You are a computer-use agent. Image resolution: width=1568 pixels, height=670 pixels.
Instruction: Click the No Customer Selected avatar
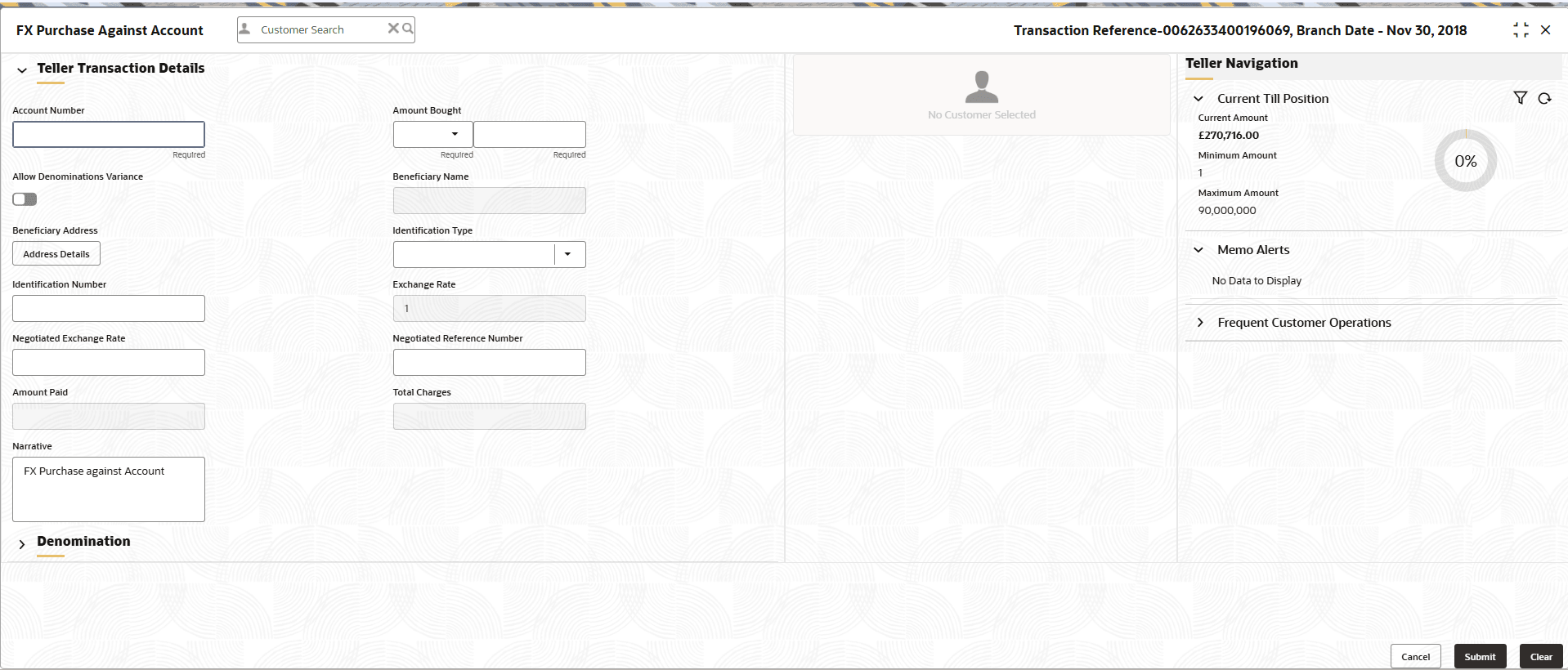pyautogui.click(x=982, y=87)
